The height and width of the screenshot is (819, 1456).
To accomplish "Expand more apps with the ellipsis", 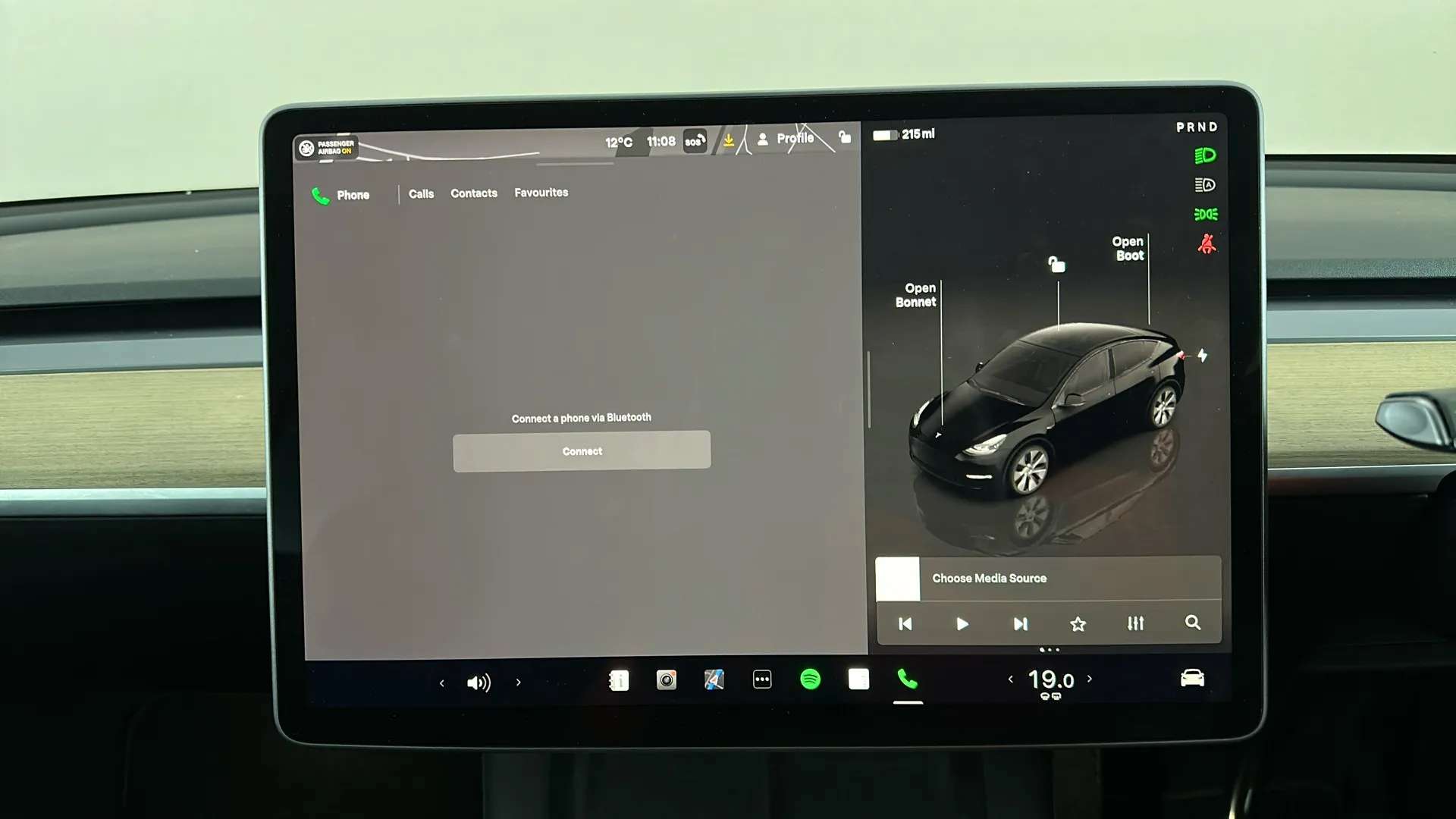I will point(761,680).
